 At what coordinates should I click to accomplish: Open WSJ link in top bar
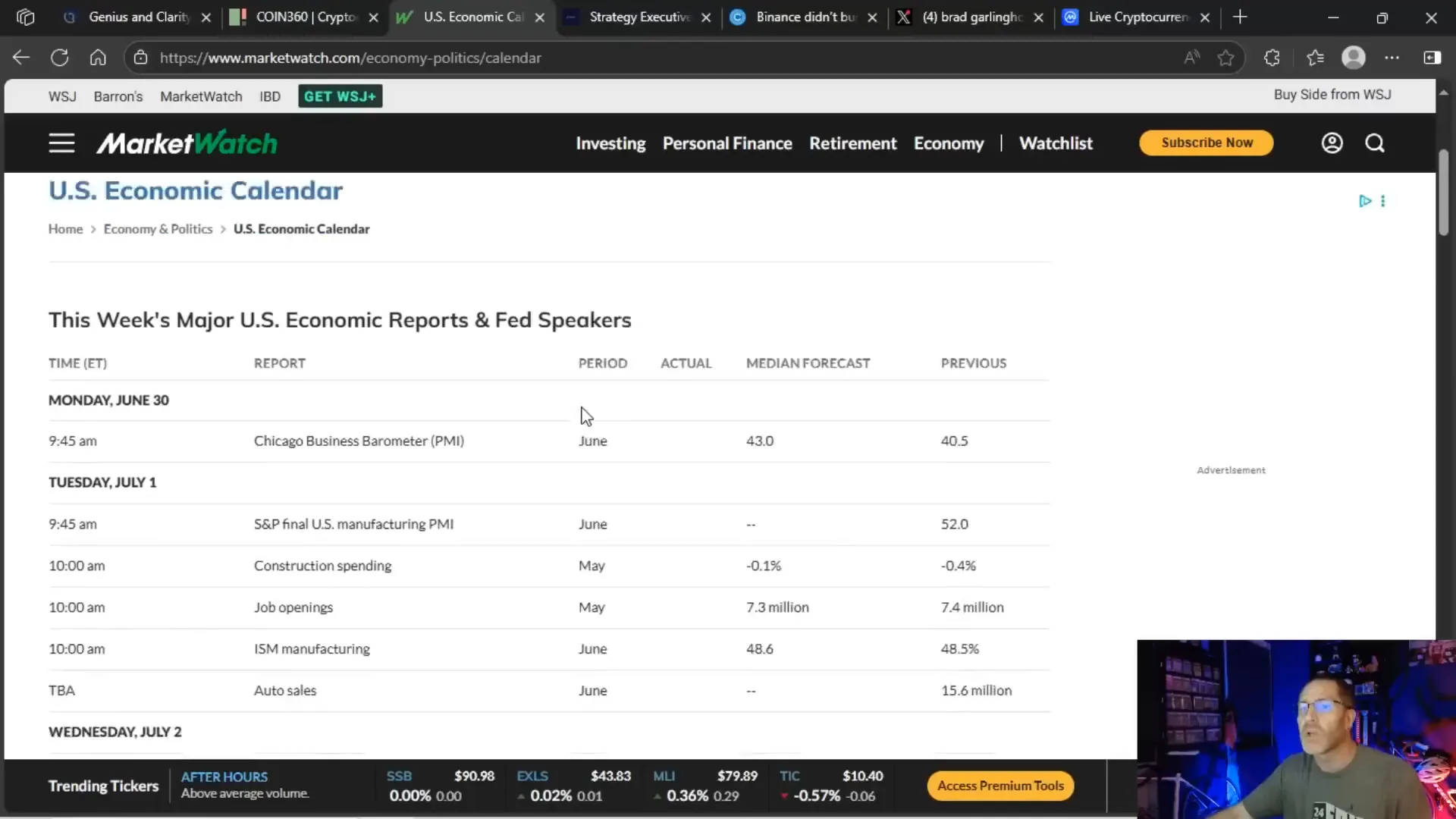[x=62, y=96]
